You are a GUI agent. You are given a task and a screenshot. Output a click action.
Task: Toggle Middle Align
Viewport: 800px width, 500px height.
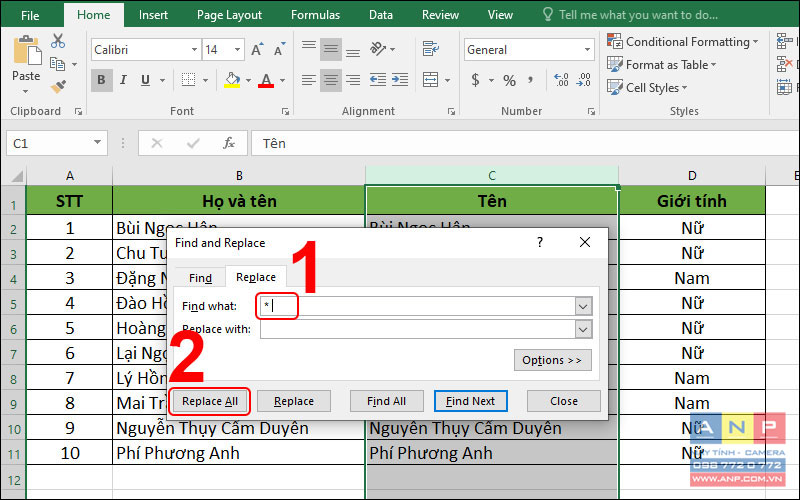[331, 49]
